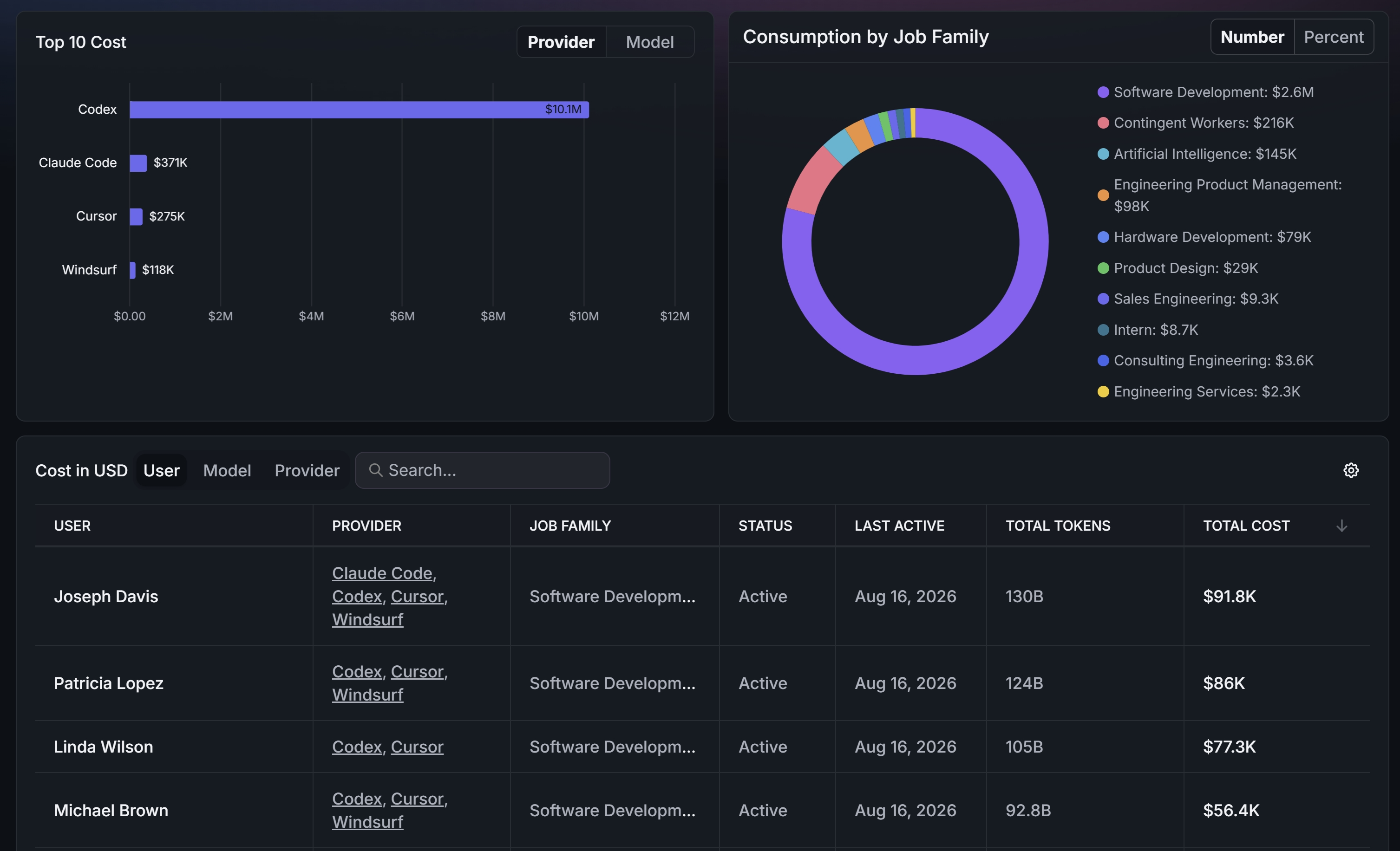Focus the Search input field

click(x=483, y=470)
